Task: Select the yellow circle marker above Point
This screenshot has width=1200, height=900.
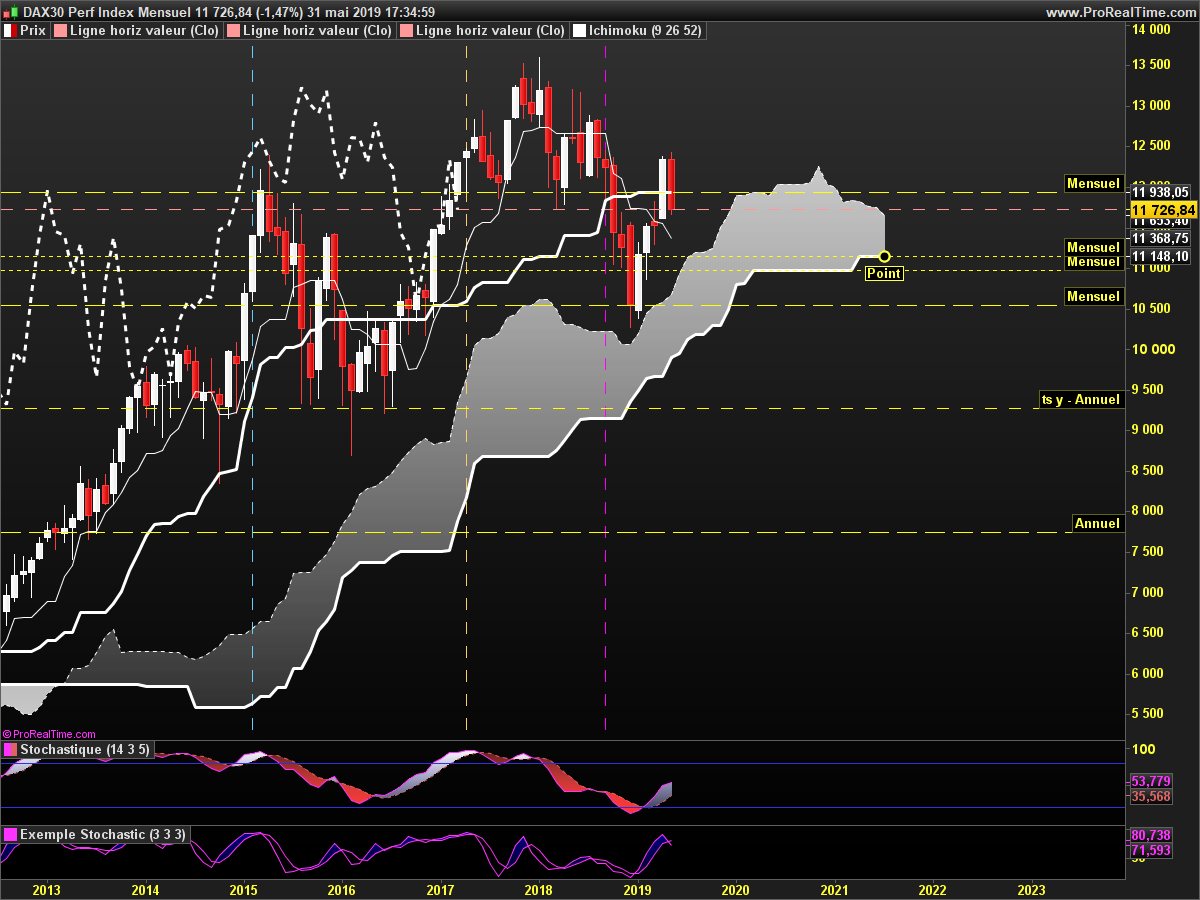Action: coord(884,257)
